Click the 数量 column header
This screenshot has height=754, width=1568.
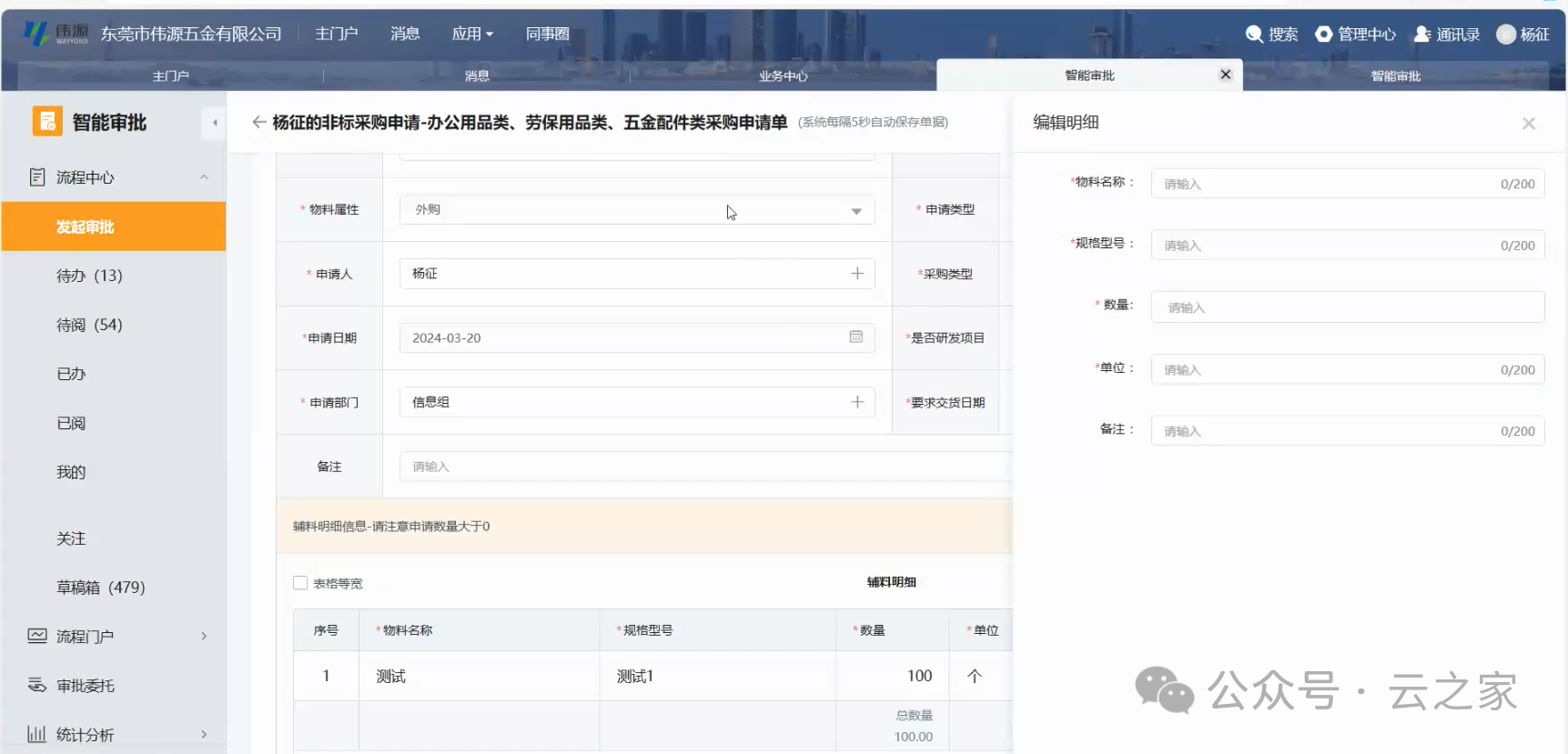[x=892, y=630]
